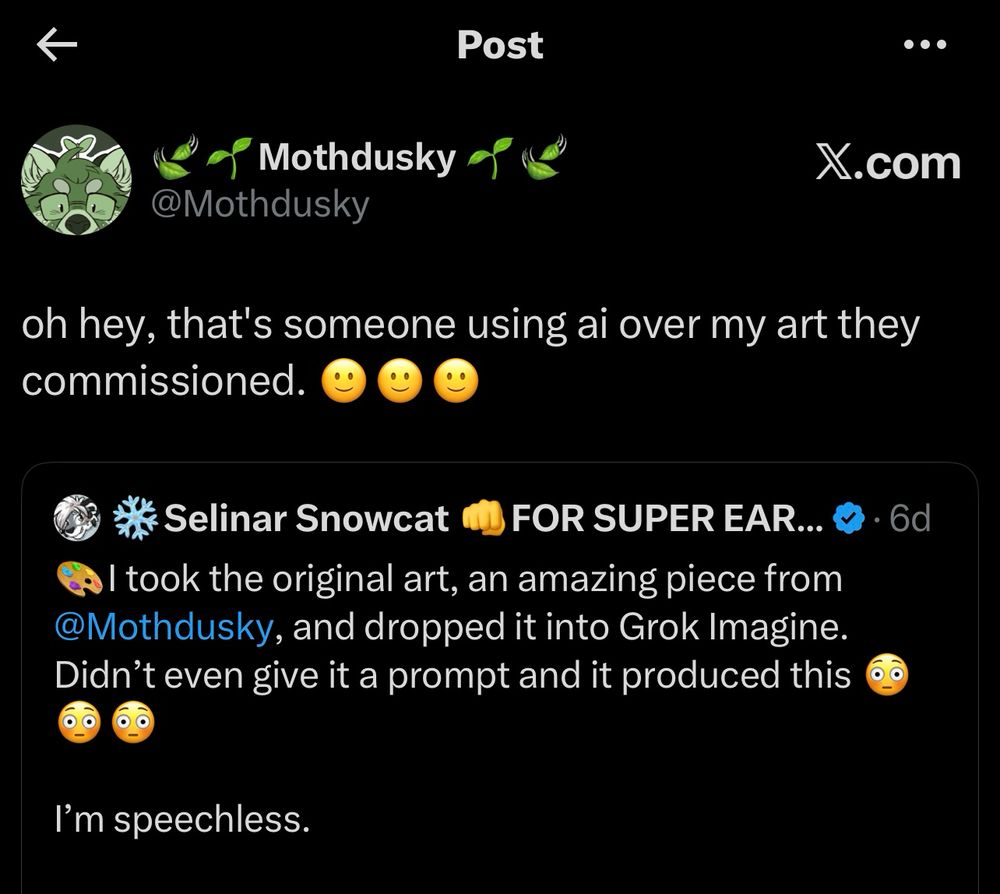Image resolution: width=1000 pixels, height=894 pixels.
Task: Open the three-dot more options menu
Action: click(923, 45)
